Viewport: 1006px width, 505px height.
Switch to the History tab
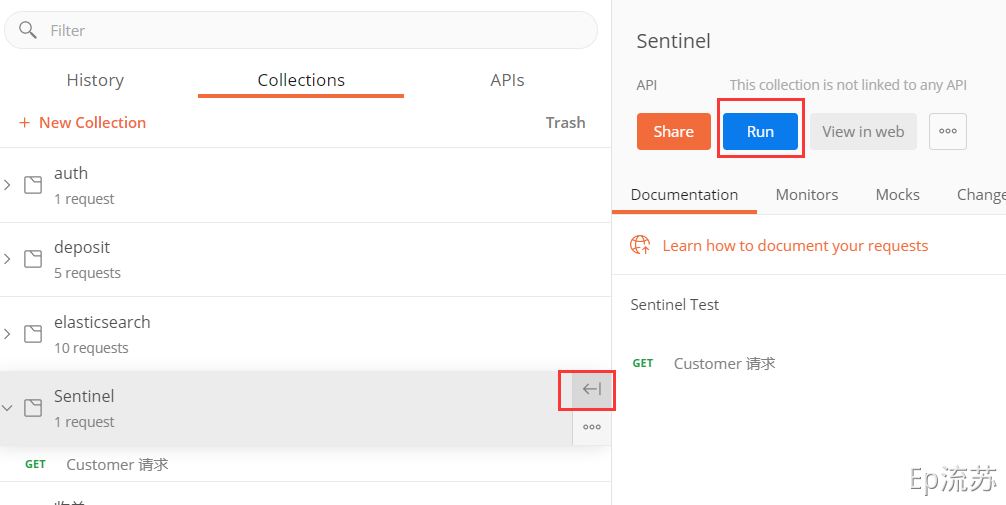point(95,80)
